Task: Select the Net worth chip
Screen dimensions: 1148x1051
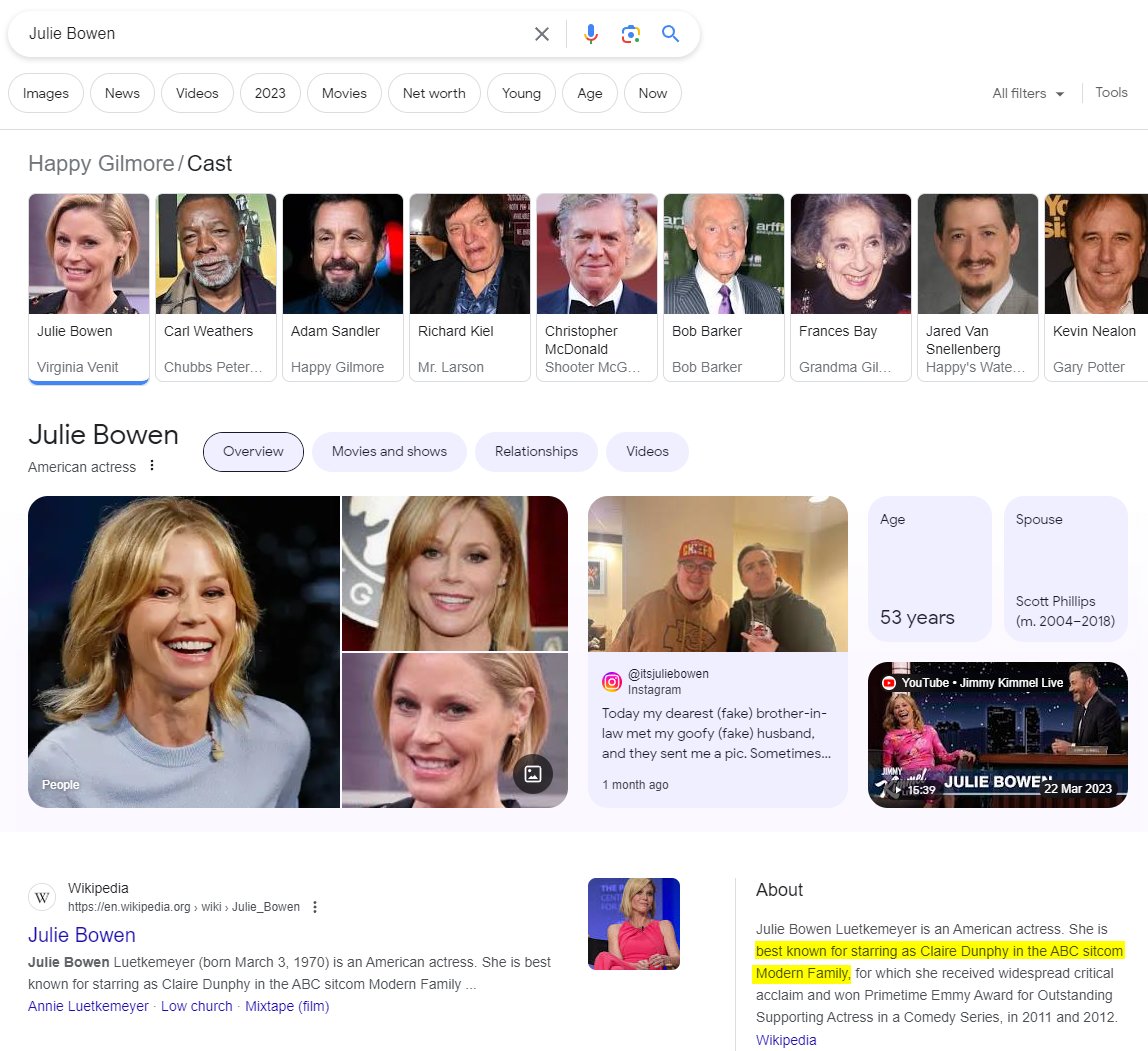Action: tap(434, 93)
